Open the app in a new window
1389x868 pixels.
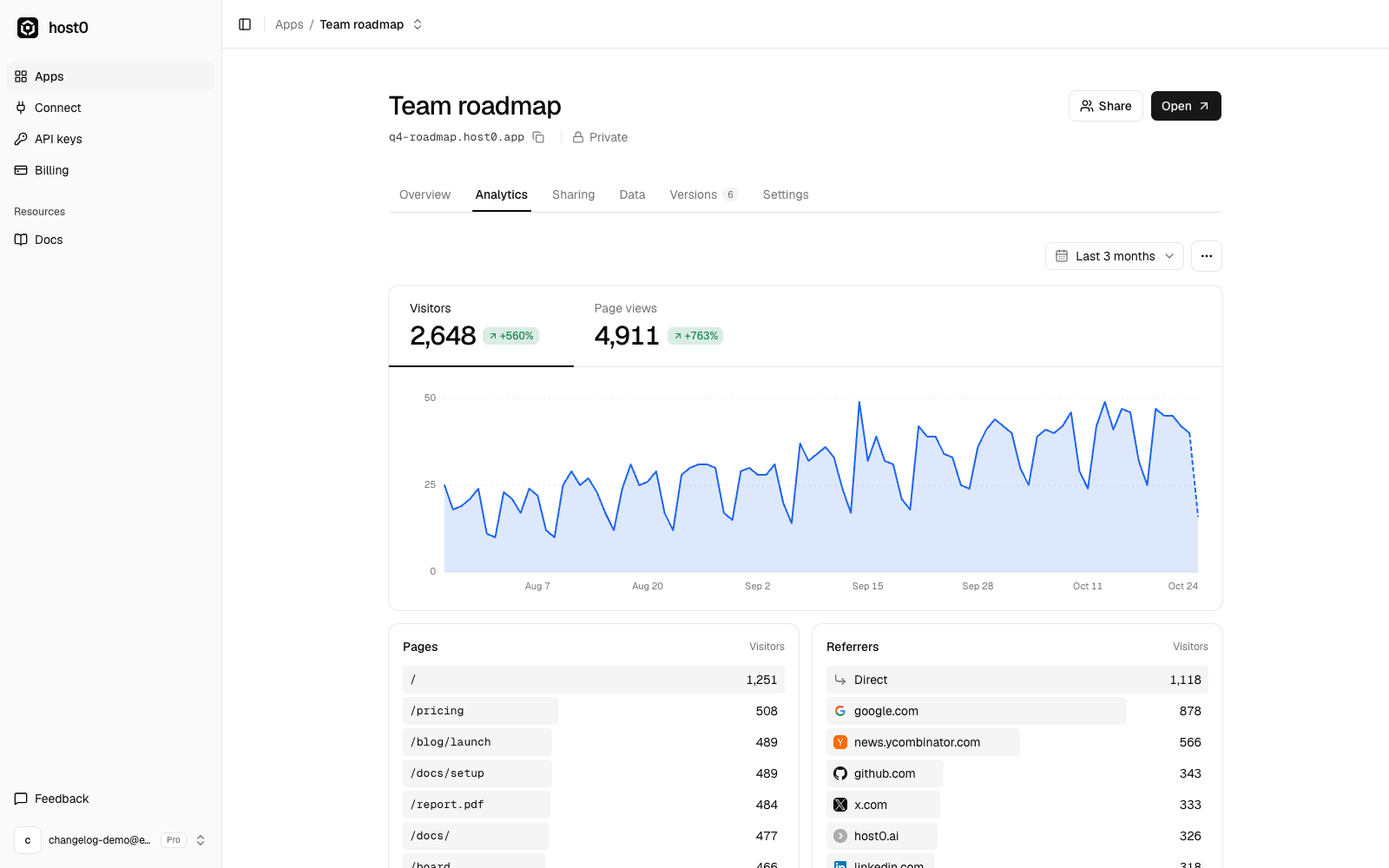(1186, 106)
